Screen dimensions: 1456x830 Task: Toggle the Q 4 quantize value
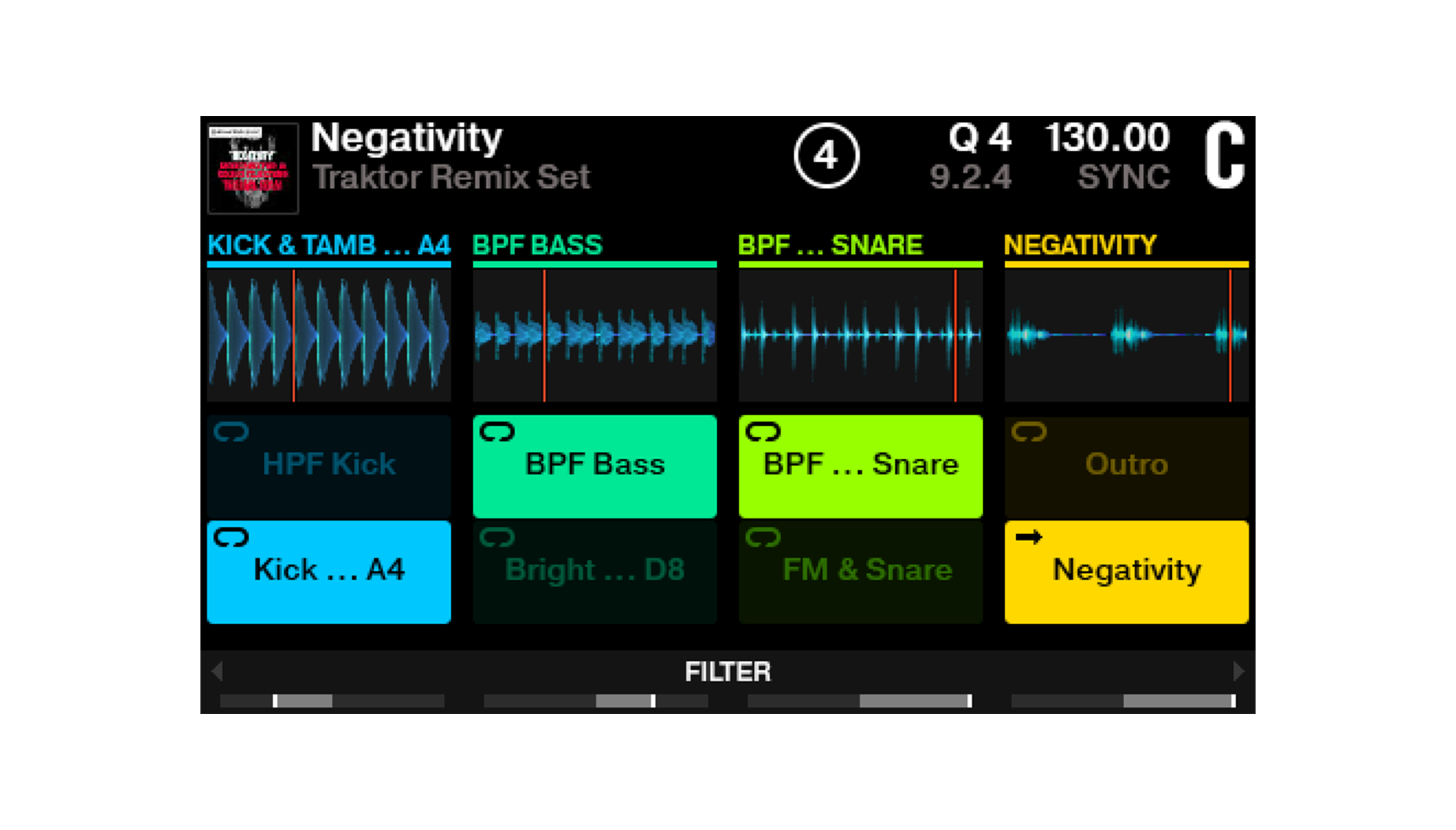pyautogui.click(x=979, y=139)
